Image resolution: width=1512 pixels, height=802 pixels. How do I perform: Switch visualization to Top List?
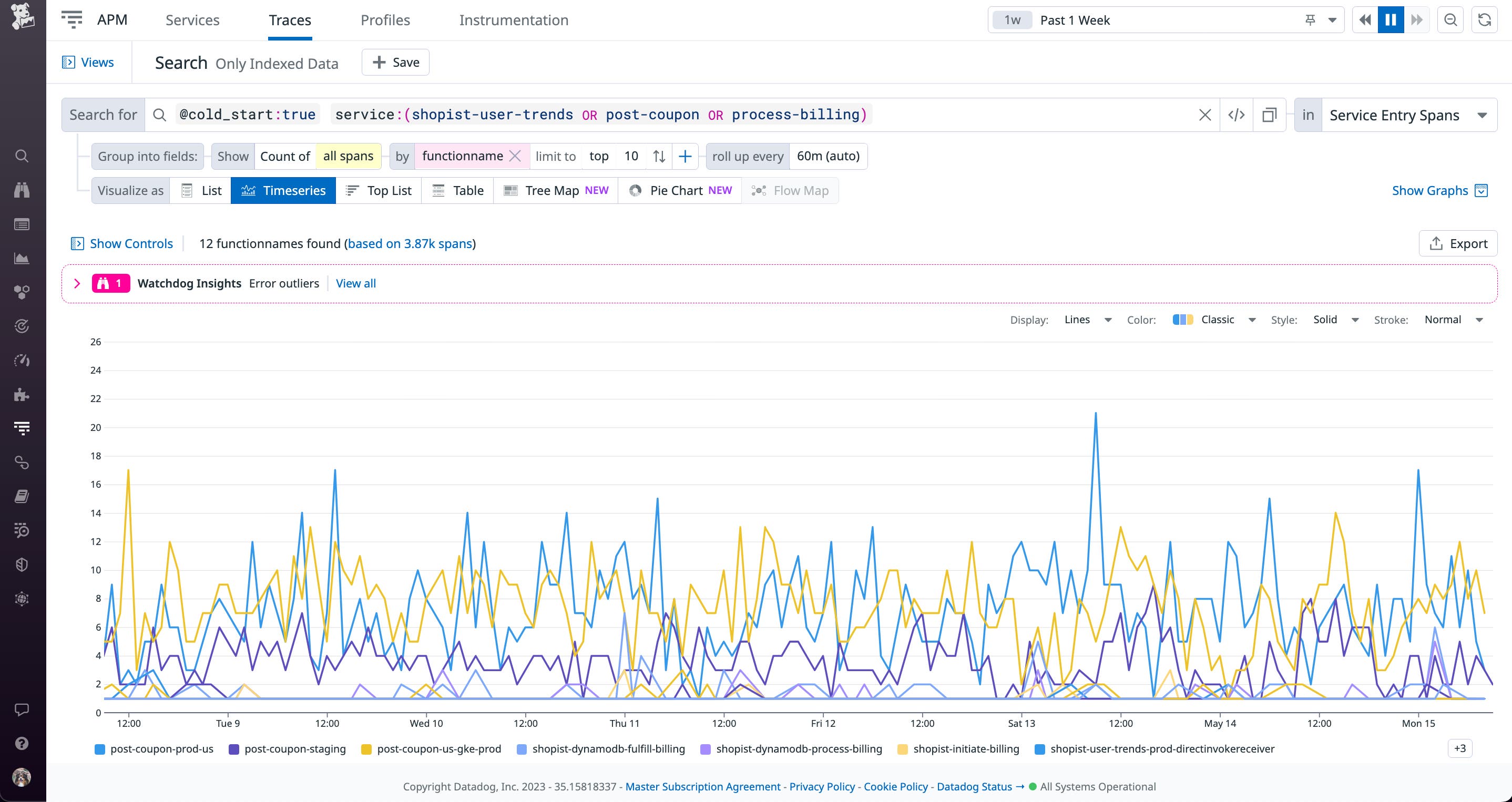[x=379, y=190]
